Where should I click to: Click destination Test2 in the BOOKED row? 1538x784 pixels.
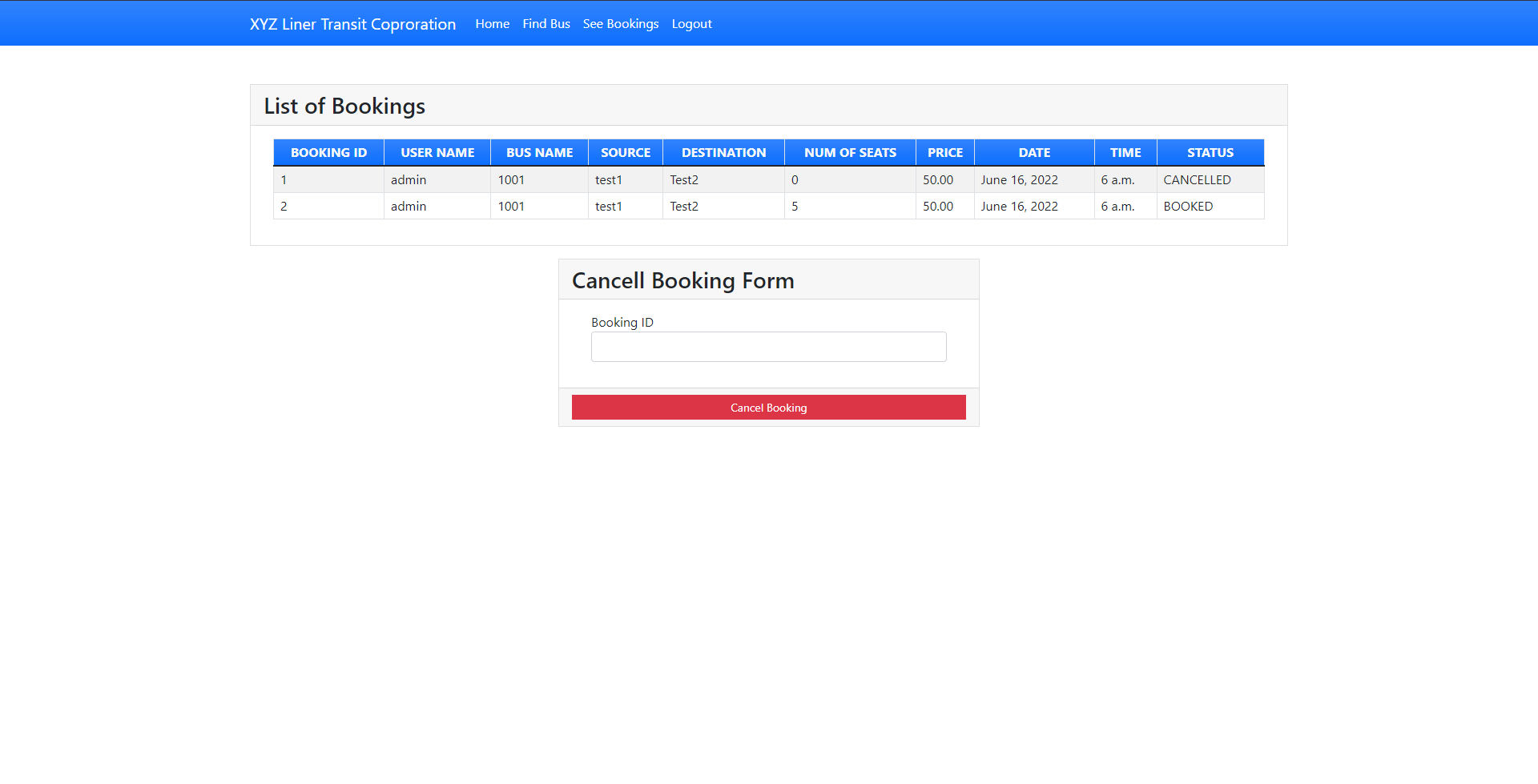coord(724,207)
